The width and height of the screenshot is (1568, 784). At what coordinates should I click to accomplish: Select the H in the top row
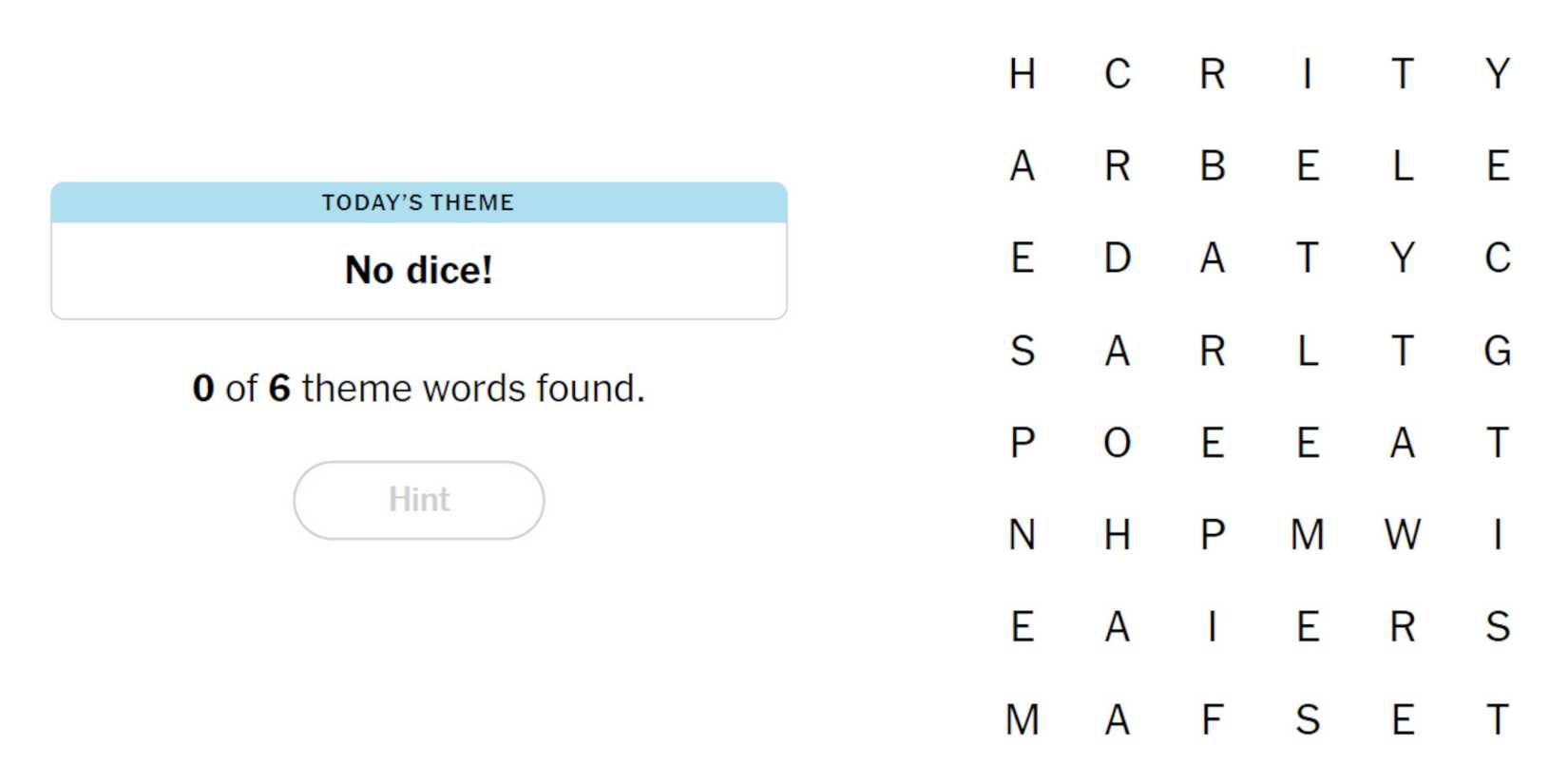click(1022, 74)
